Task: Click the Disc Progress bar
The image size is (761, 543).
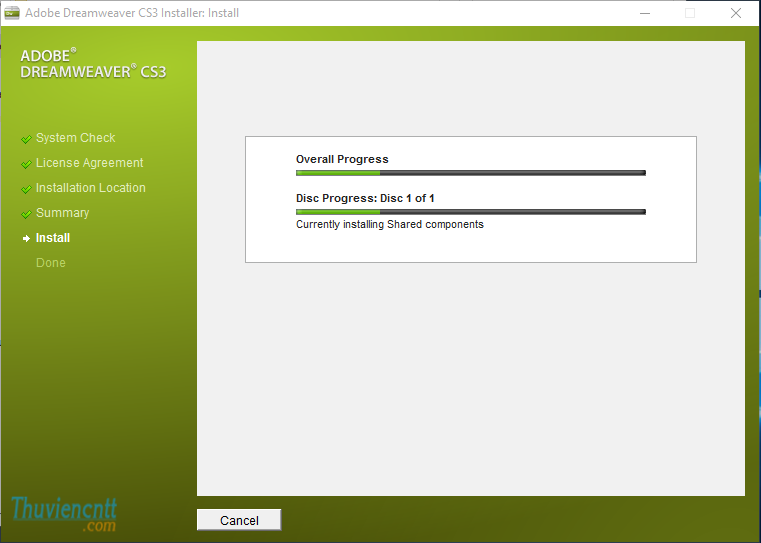Action: (471, 212)
